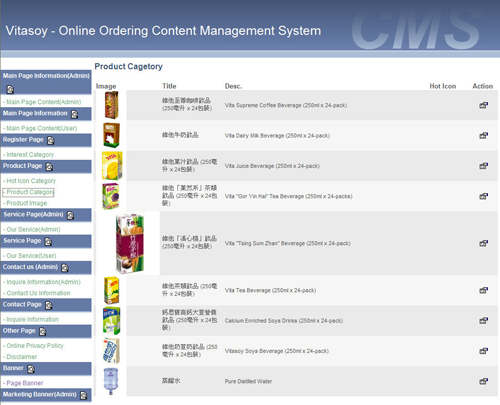Click the page icon next to Service Page(Admin)
Image resolution: width=500 pixels, height=405 pixels.
click(x=70, y=215)
